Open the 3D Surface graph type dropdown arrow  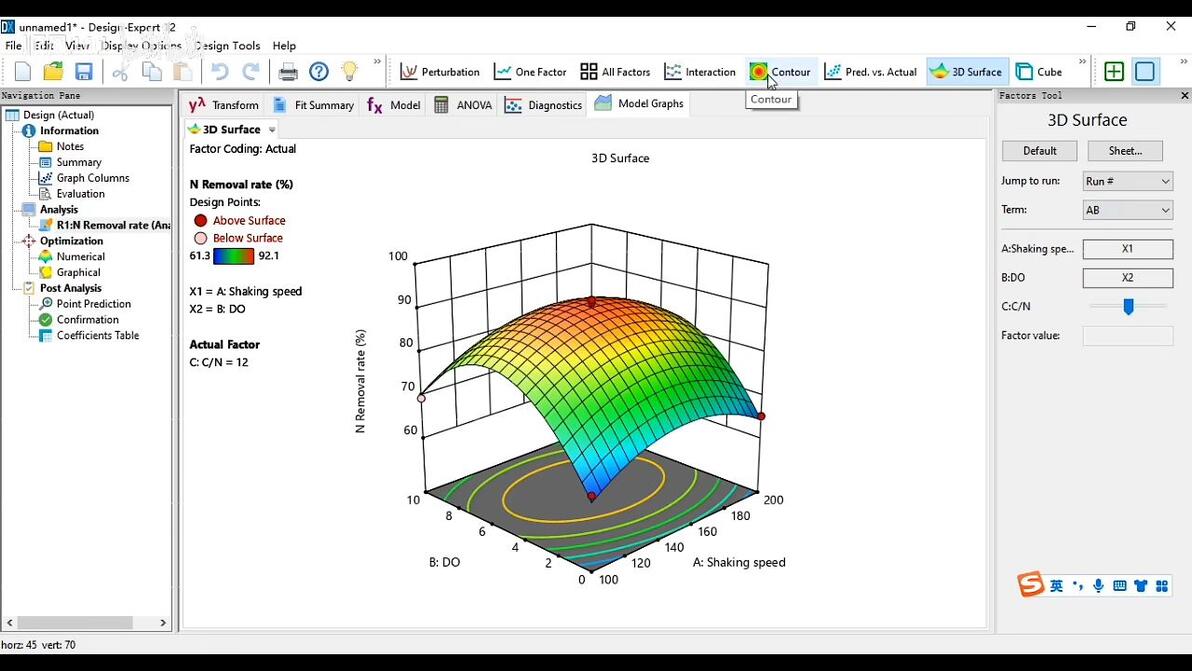[272, 130]
